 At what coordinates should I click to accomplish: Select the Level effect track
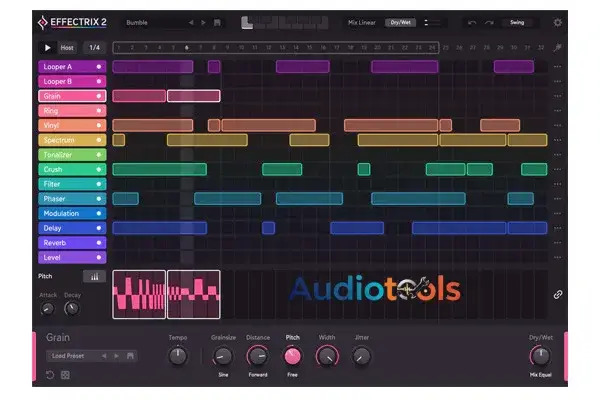point(72,257)
